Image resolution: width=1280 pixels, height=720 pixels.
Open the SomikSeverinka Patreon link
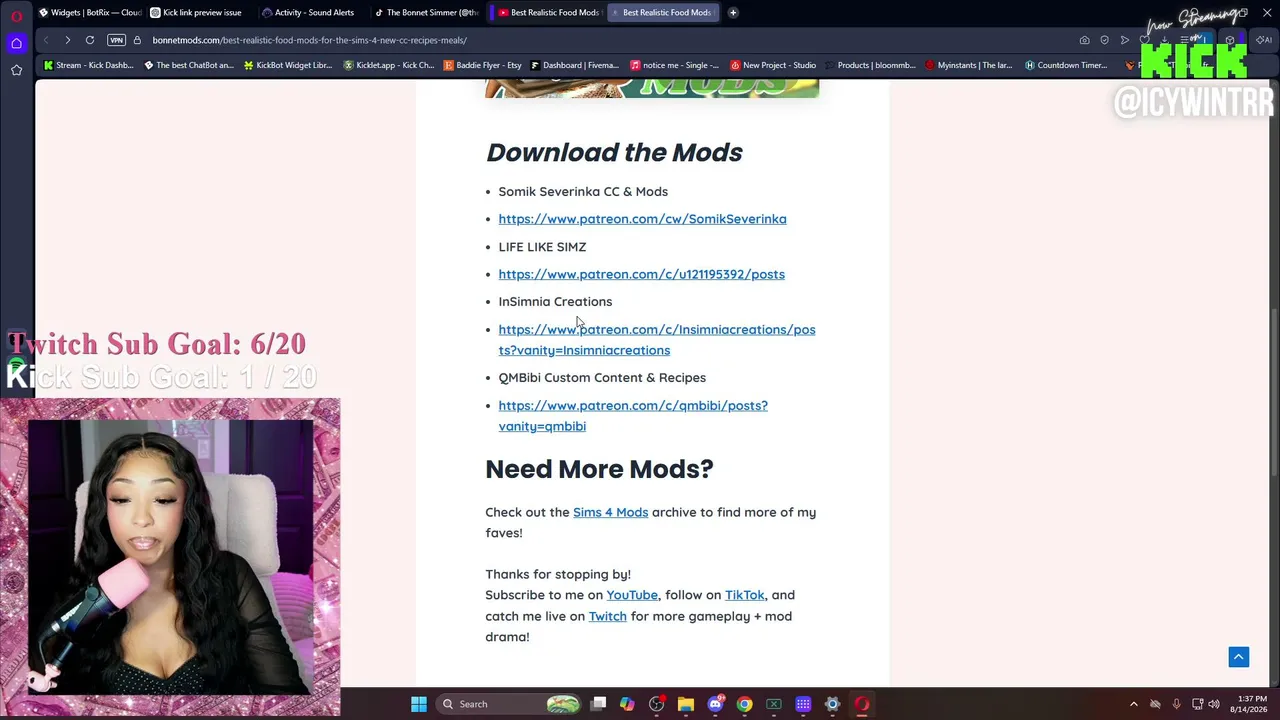[x=642, y=219]
